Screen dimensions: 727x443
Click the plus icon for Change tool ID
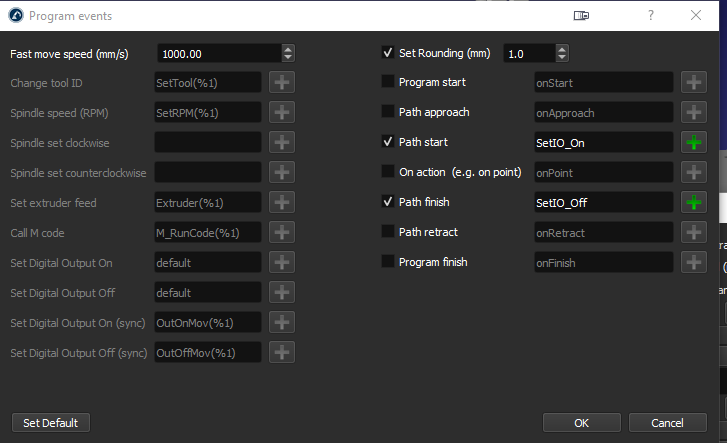click(282, 82)
